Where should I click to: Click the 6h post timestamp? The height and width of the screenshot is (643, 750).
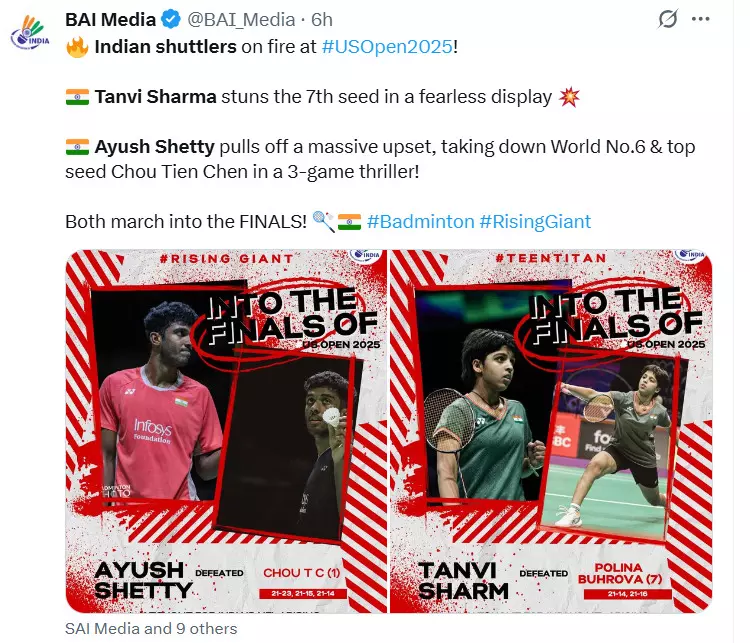tap(322, 20)
